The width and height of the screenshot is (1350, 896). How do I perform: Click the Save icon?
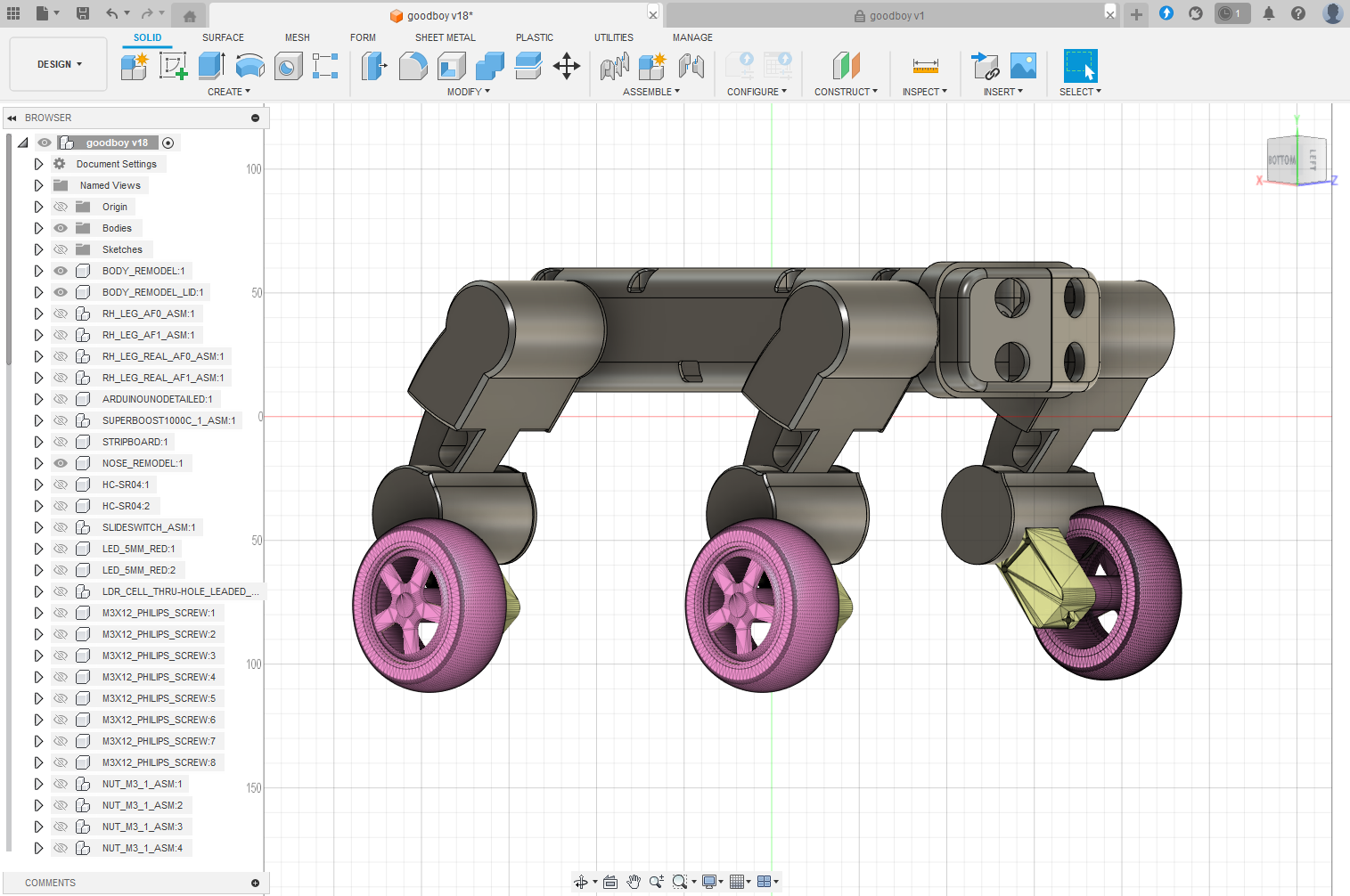pos(83,13)
